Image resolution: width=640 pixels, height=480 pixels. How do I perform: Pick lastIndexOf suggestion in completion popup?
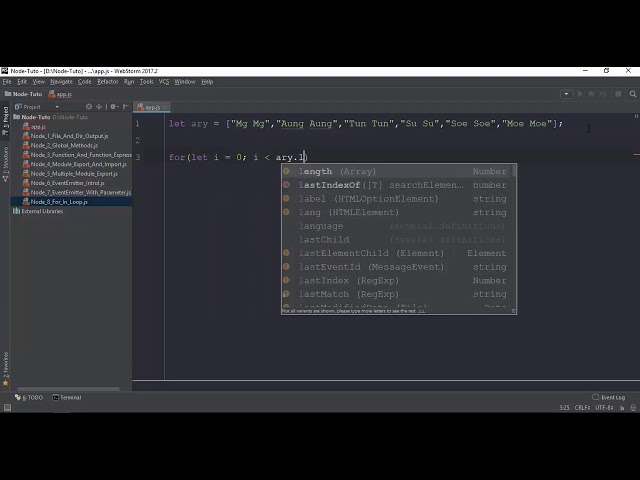pyautogui.click(x=329, y=185)
